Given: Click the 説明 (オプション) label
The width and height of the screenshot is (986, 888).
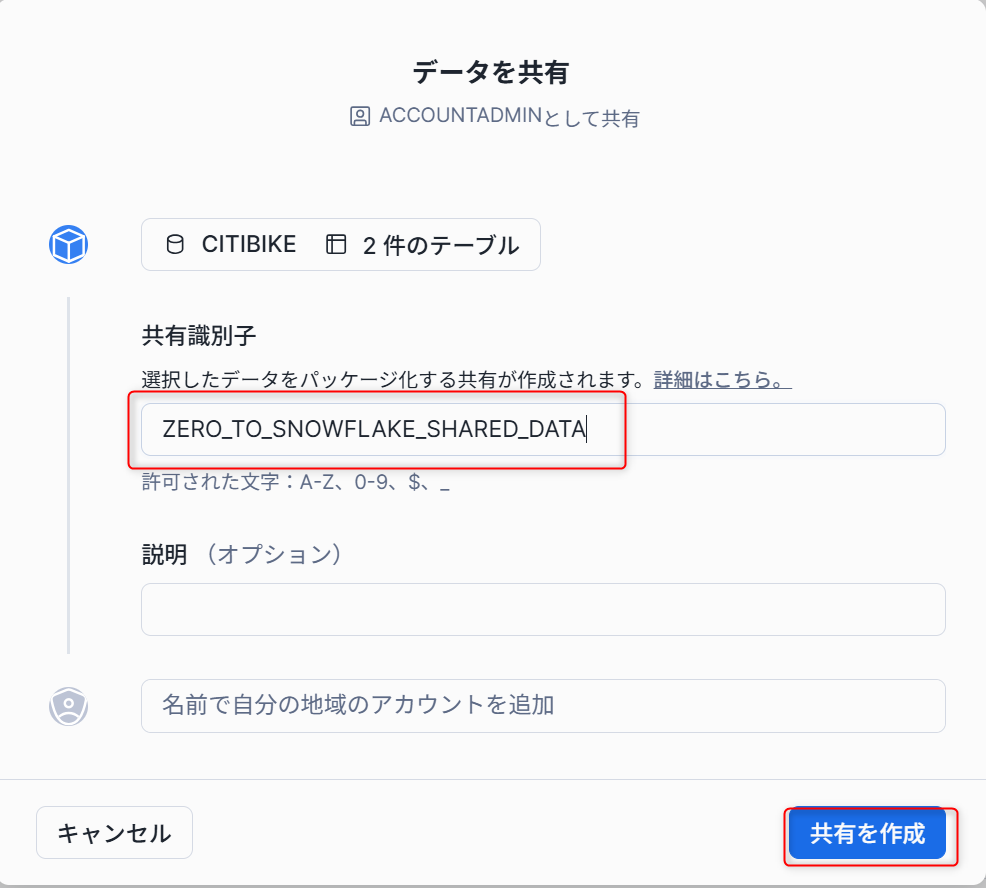Looking at the screenshot, I should point(241,554).
